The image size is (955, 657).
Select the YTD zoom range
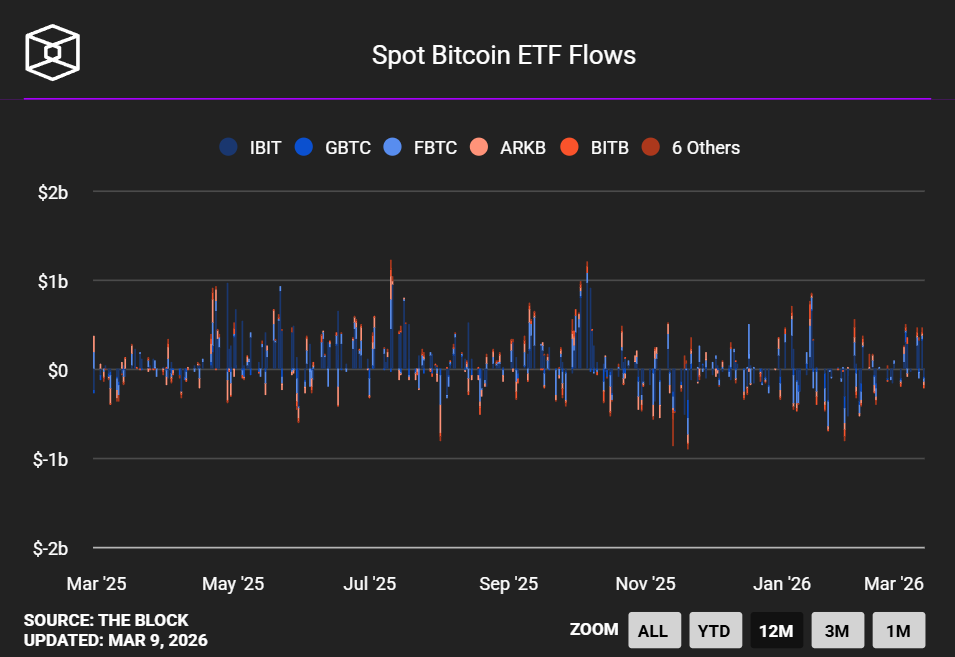point(715,630)
